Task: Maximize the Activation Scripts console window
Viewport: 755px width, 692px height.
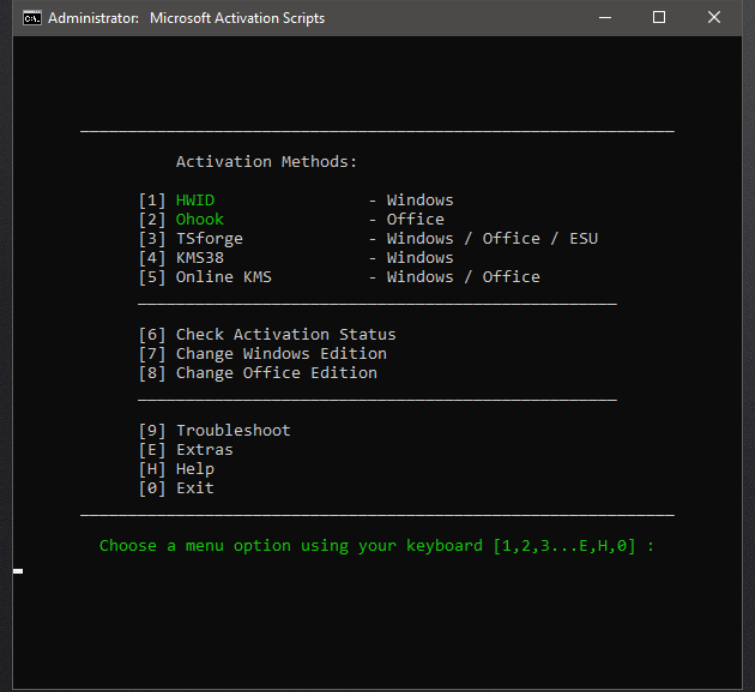Action: [x=659, y=18]
